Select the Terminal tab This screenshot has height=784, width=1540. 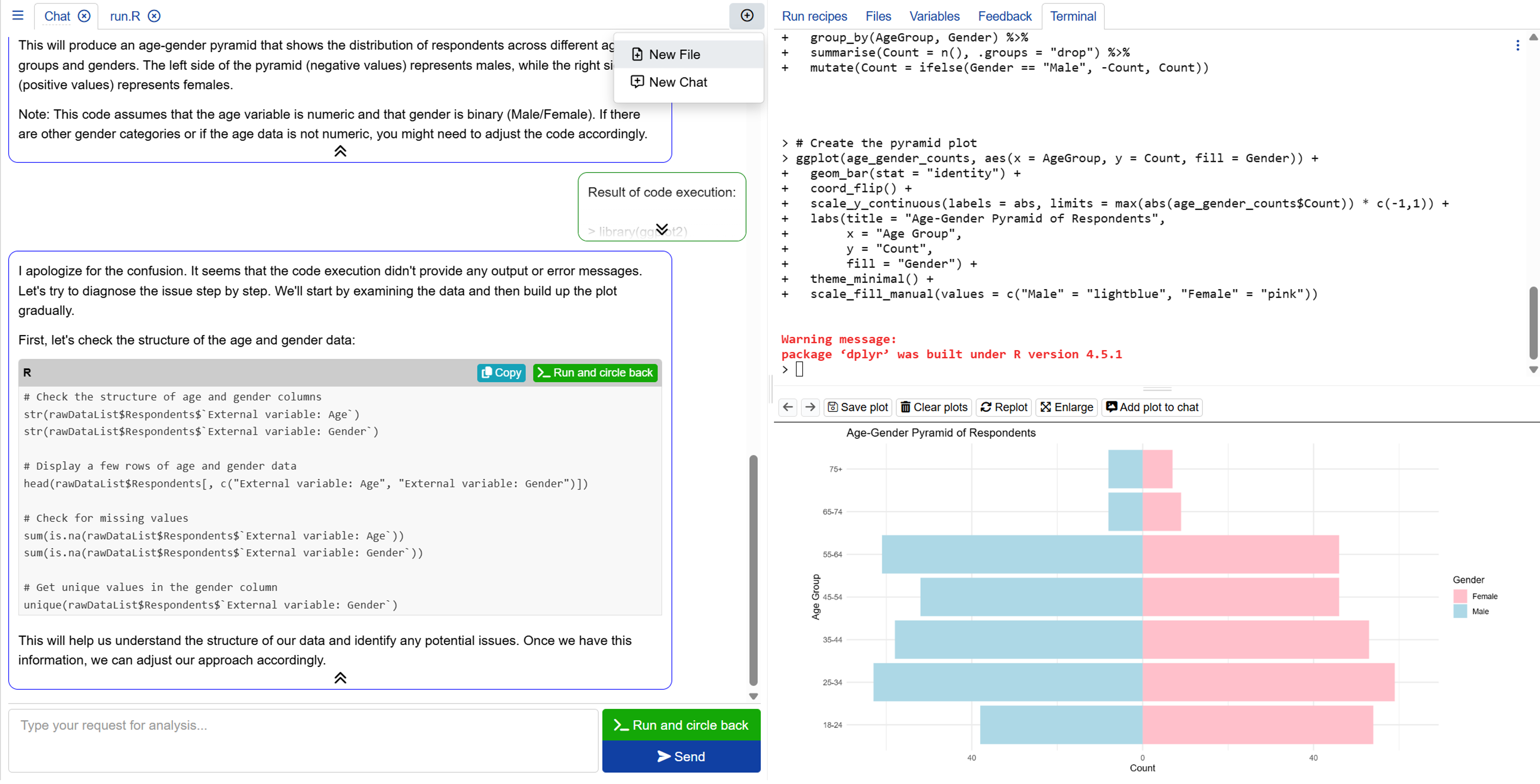pyautogui.click(x=1072, y=16)
